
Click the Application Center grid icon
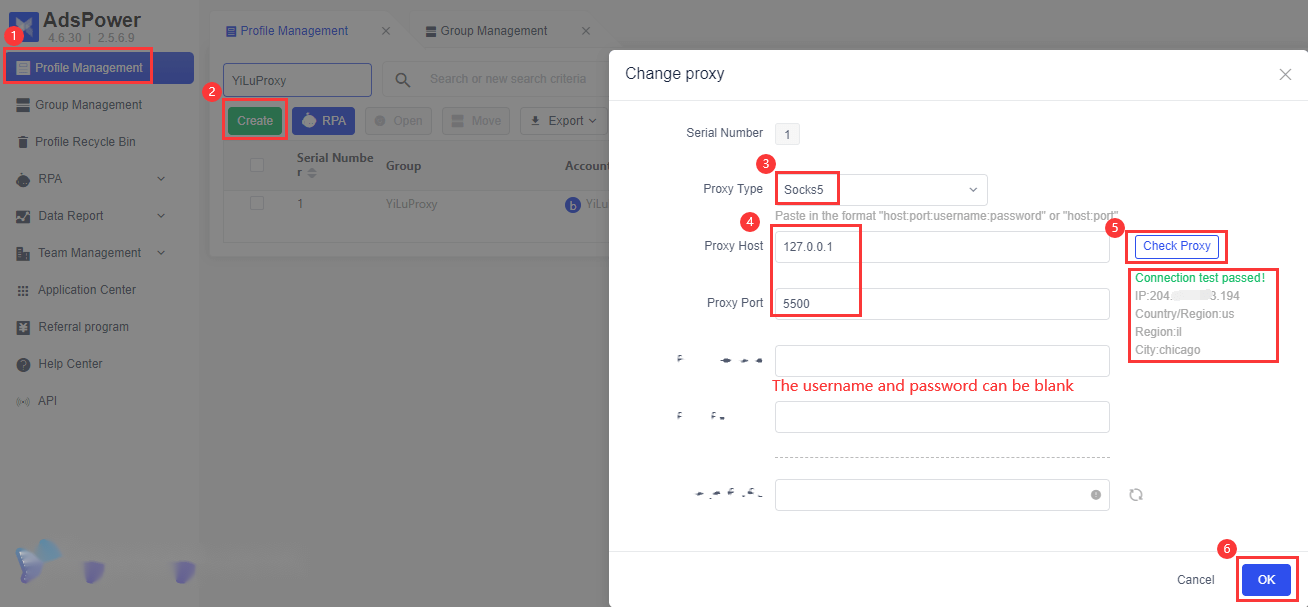click(23, 290)
